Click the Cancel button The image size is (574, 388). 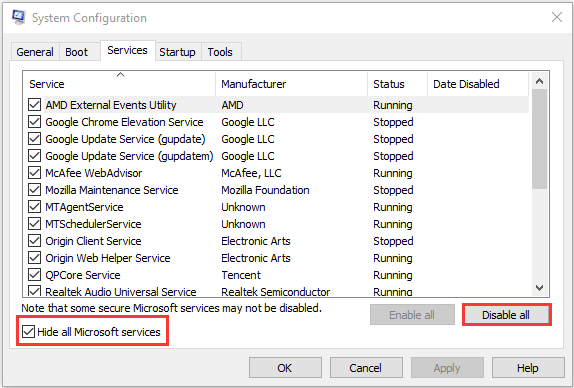366,368
